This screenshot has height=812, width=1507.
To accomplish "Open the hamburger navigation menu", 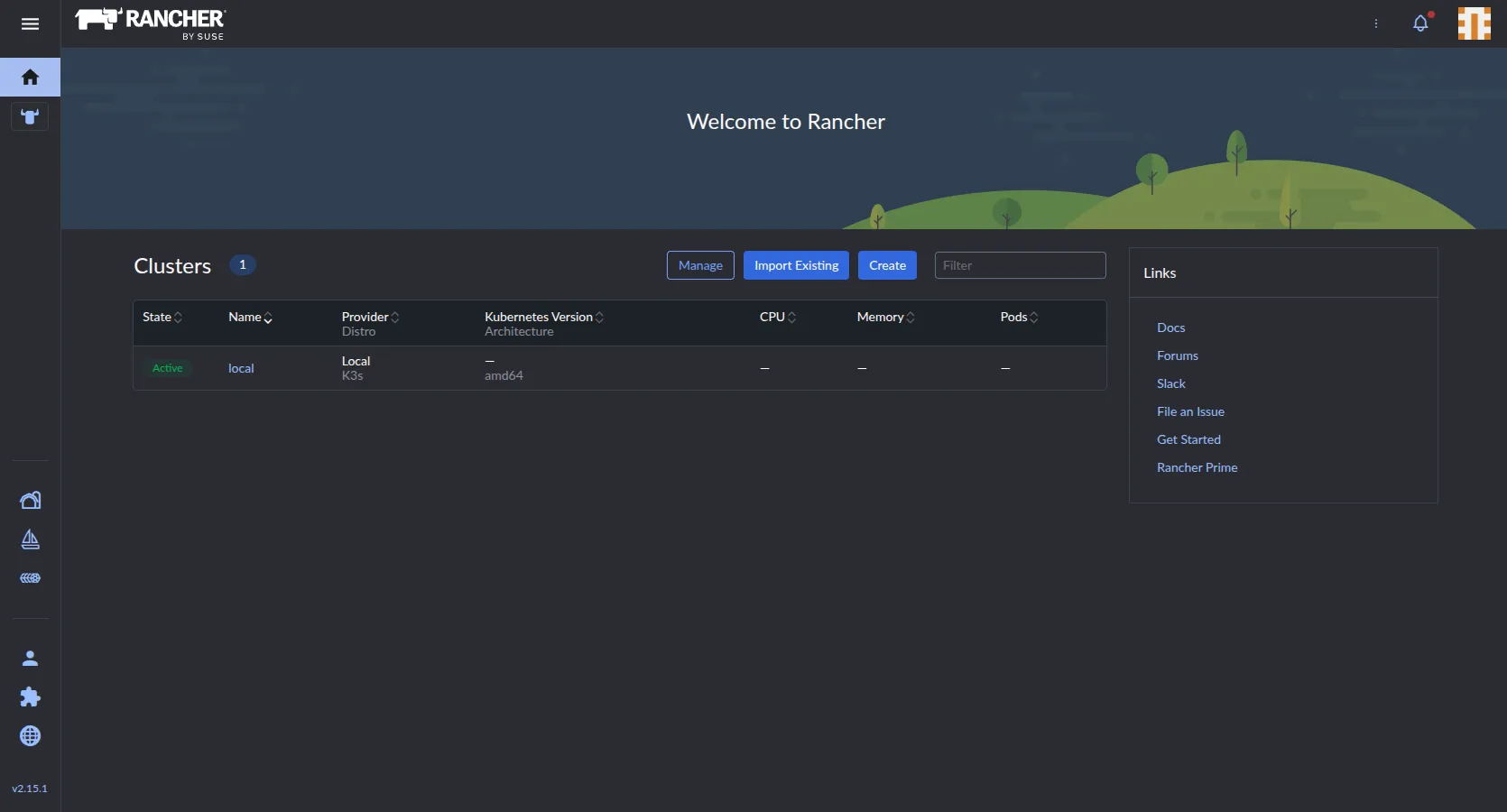I will 30,24.
